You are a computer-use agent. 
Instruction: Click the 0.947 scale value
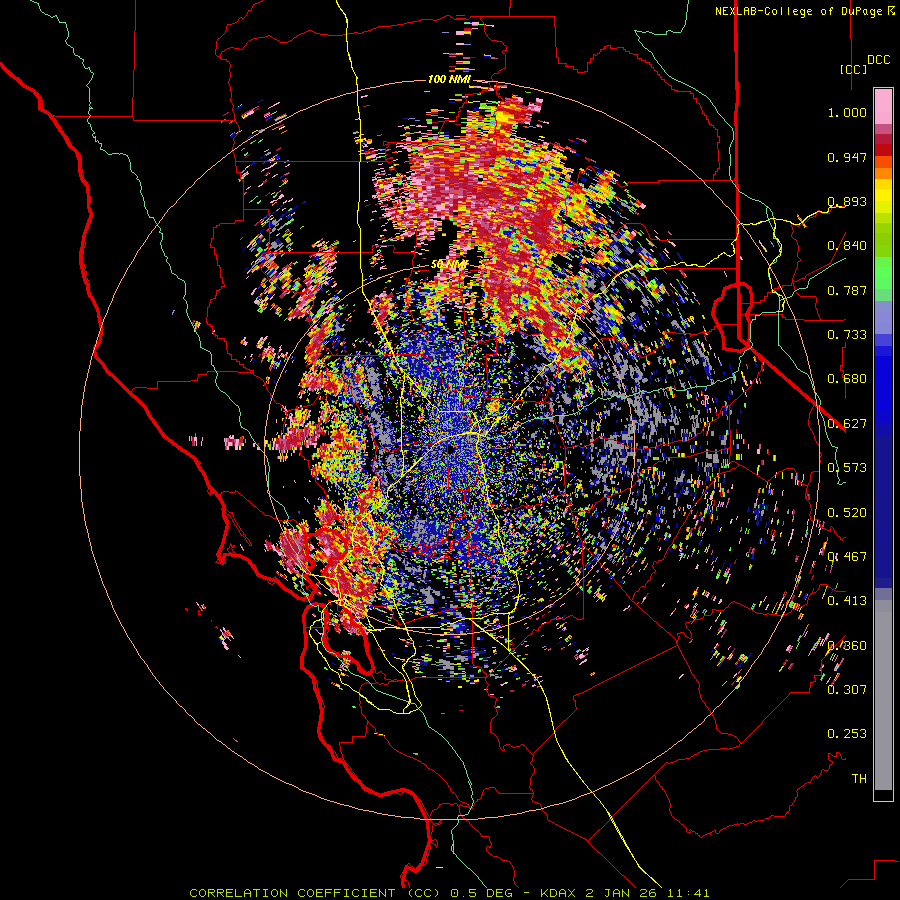tap(847, 157)
